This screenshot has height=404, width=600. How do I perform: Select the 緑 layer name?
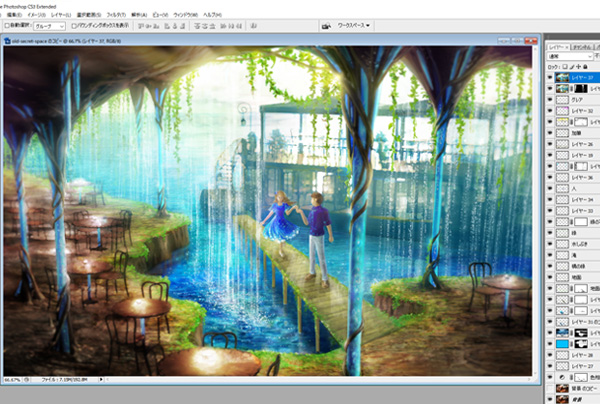pyautogui.click(x=574, y=233)
